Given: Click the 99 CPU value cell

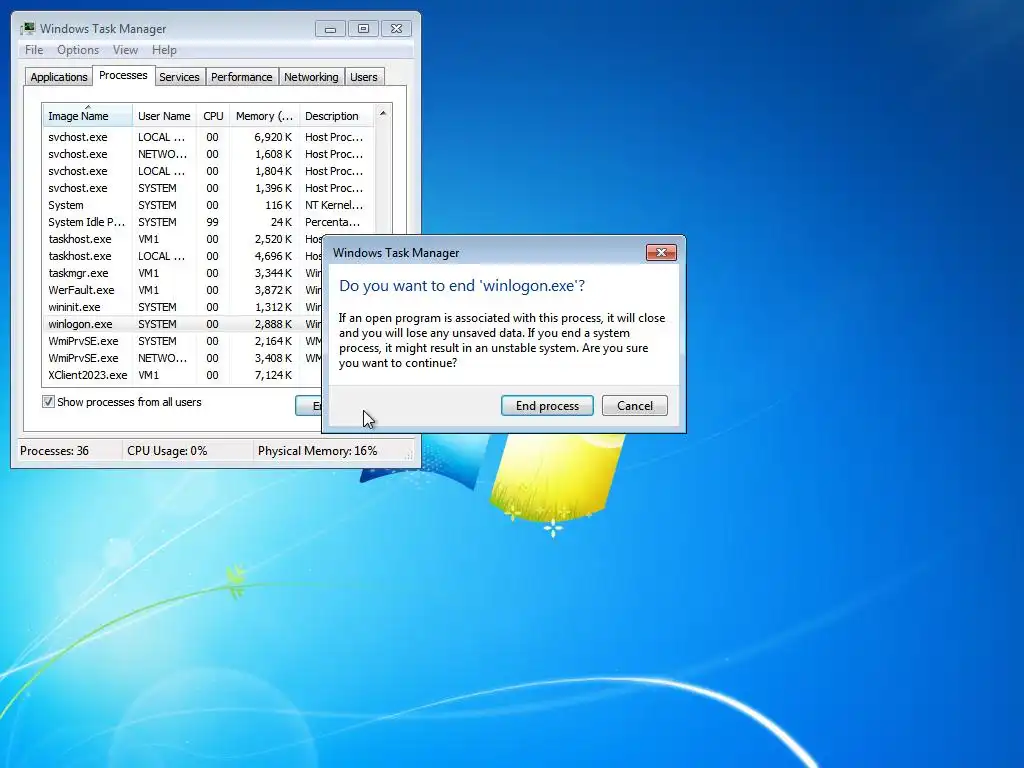Looking at the screenshot, I should click(x=212, y=222).
